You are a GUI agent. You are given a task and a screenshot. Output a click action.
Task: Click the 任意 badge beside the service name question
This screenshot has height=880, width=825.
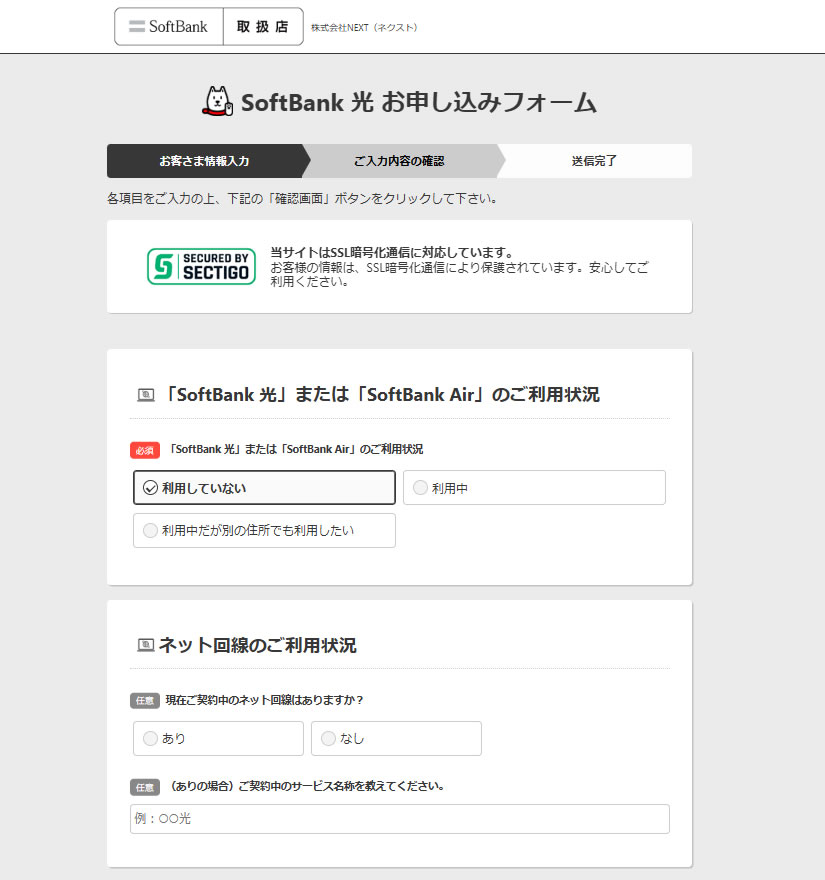click(x=145, y=787)
